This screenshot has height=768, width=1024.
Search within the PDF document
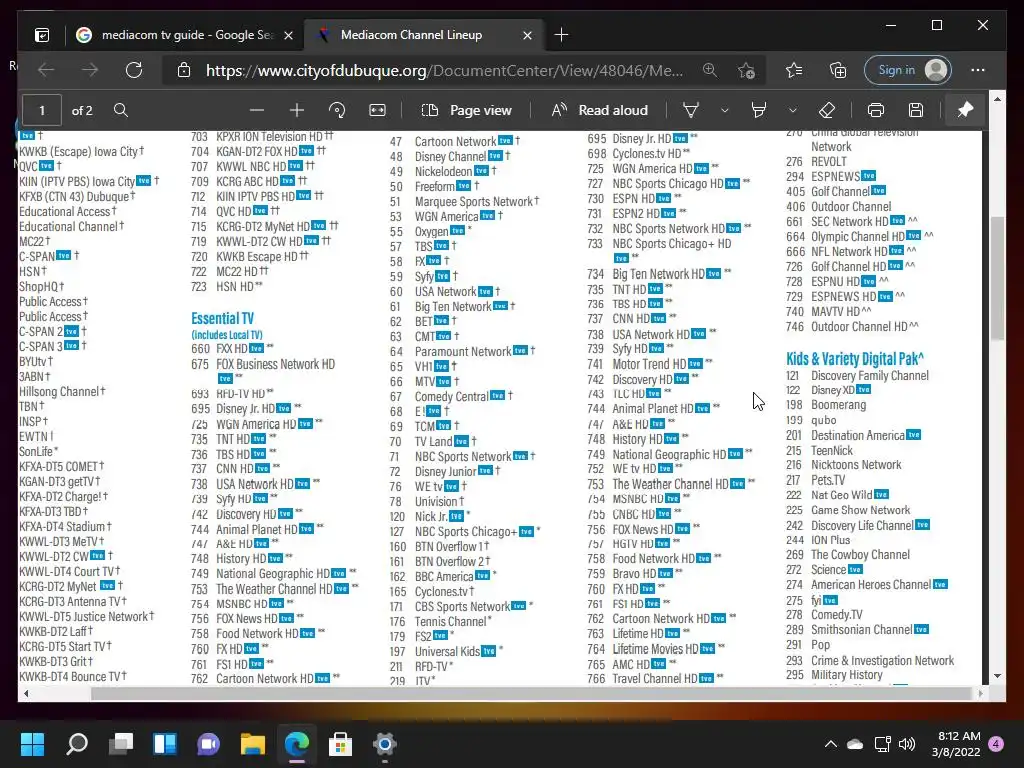[121, 110]
